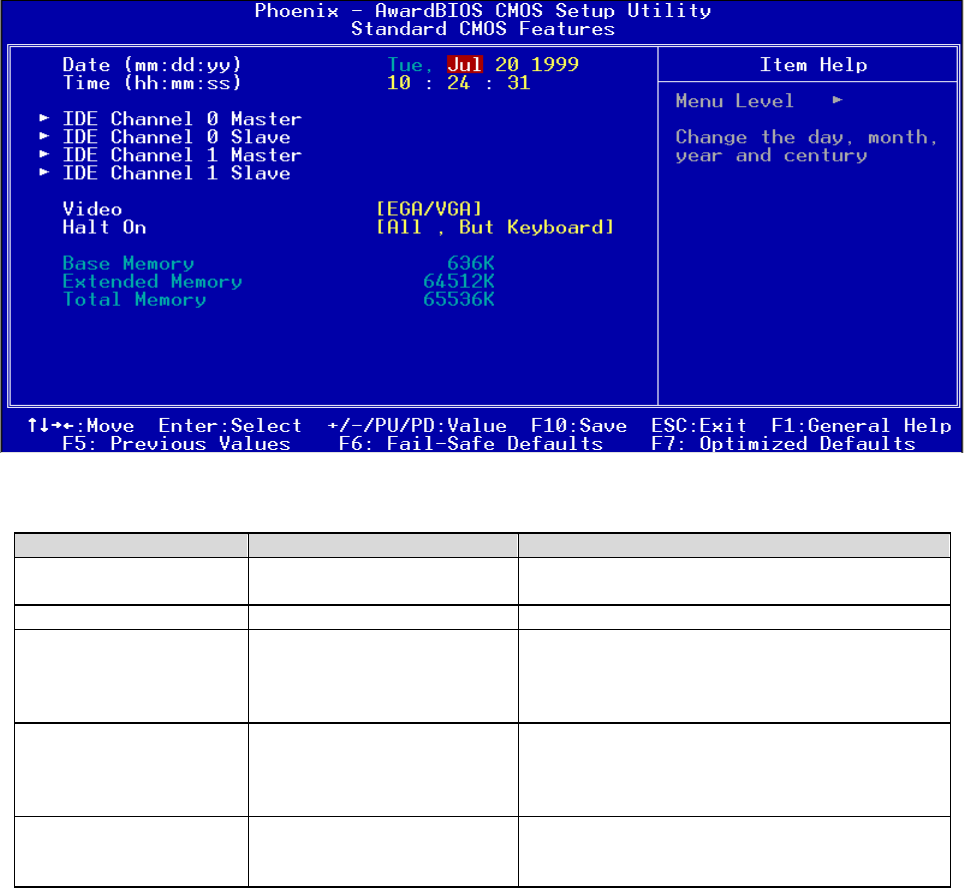The width and height of the screenshot is (964, 888).
Task: Select the seconds value 31 in Time
Action: (518, 82)
